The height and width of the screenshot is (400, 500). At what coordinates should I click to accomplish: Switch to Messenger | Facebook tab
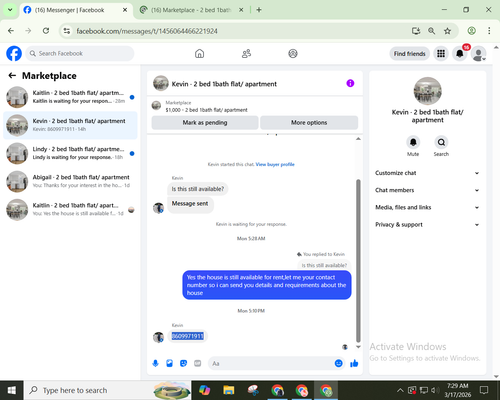tap(76, 10)
